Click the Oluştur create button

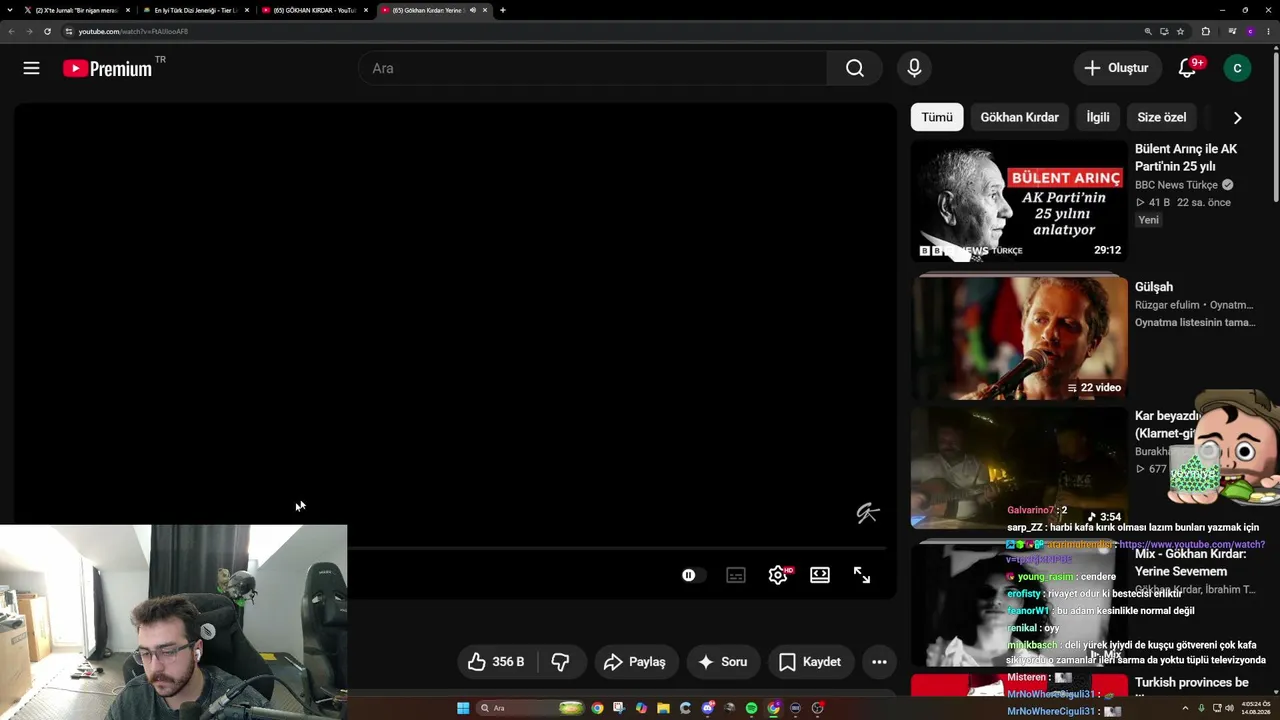(1117, 68)
